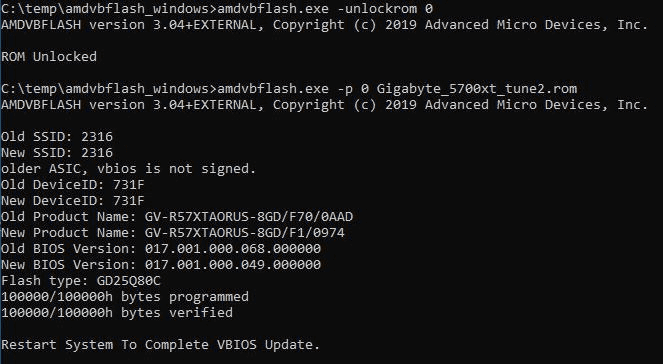Click the New DeviceID: 731F line
Screen dimensions: 663x364
coord(73,201)
